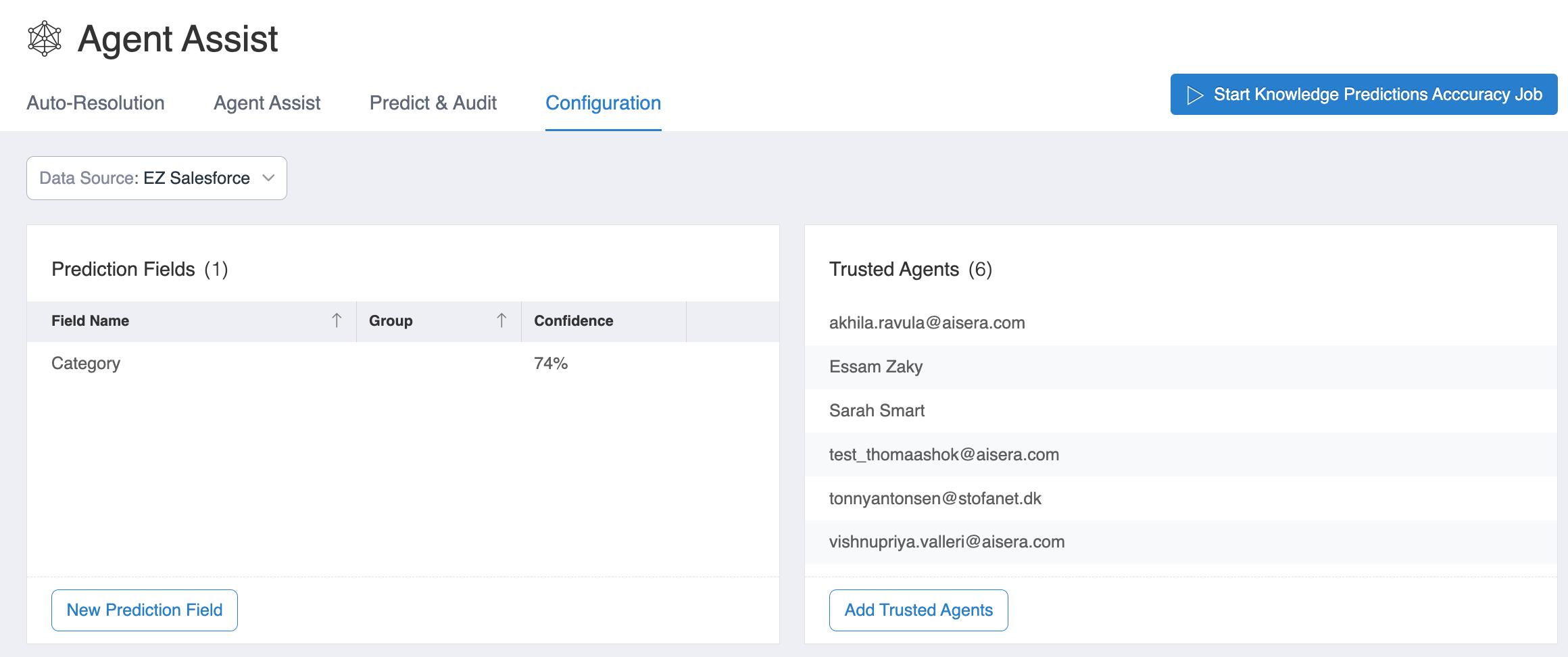The height and width of the screenshot is (657, 1568).
Task: Select trusted agent test_thomaashok@aisera.com
Action: point(1181,455)
